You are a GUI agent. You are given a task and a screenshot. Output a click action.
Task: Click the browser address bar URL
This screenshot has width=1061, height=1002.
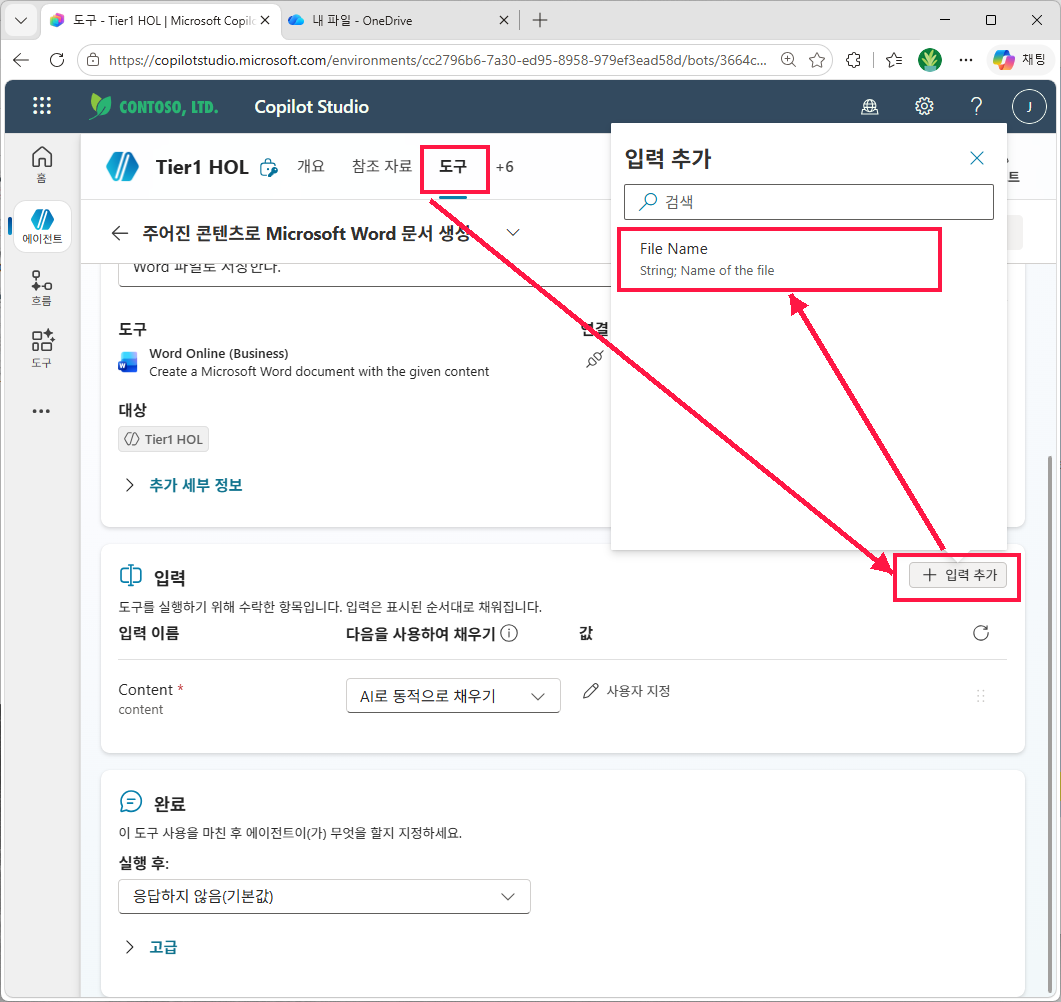pos(437,60)
